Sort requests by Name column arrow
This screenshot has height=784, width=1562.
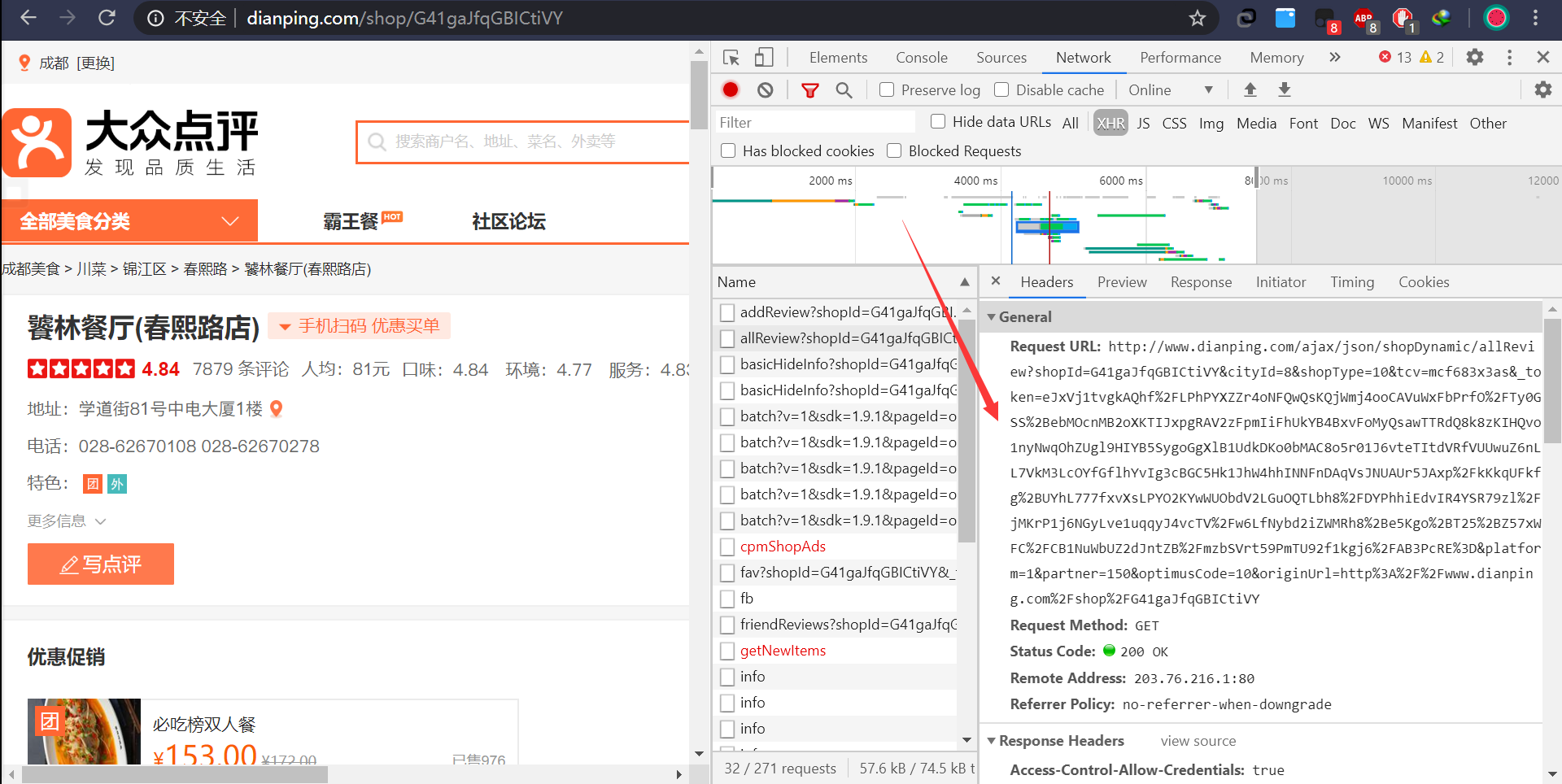[965, 281]
